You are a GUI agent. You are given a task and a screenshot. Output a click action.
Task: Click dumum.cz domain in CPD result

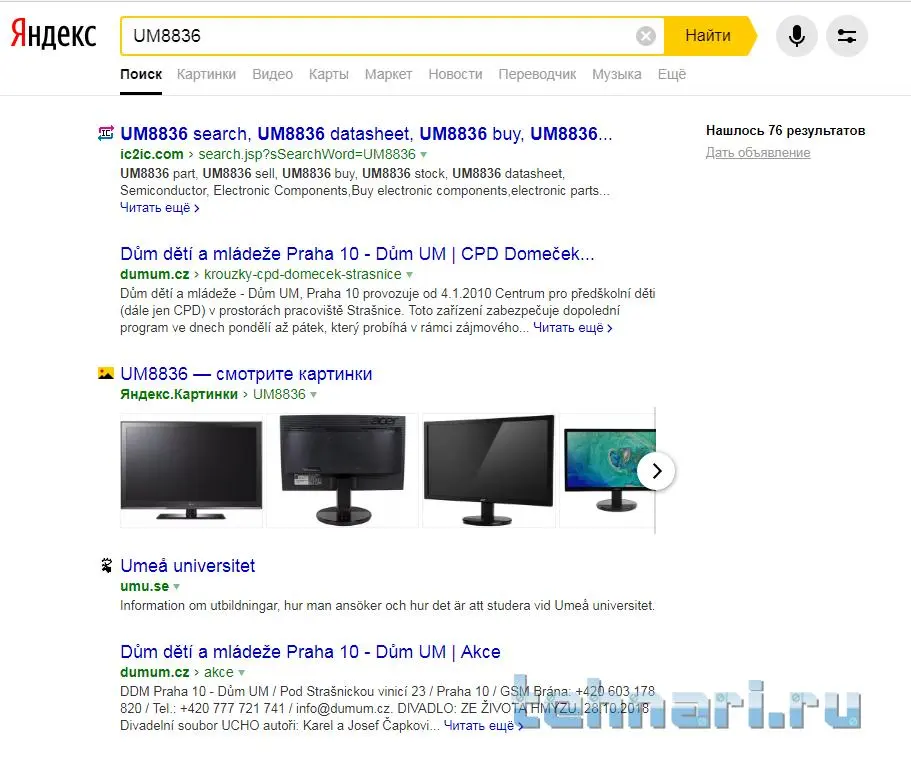coord(155,274)
